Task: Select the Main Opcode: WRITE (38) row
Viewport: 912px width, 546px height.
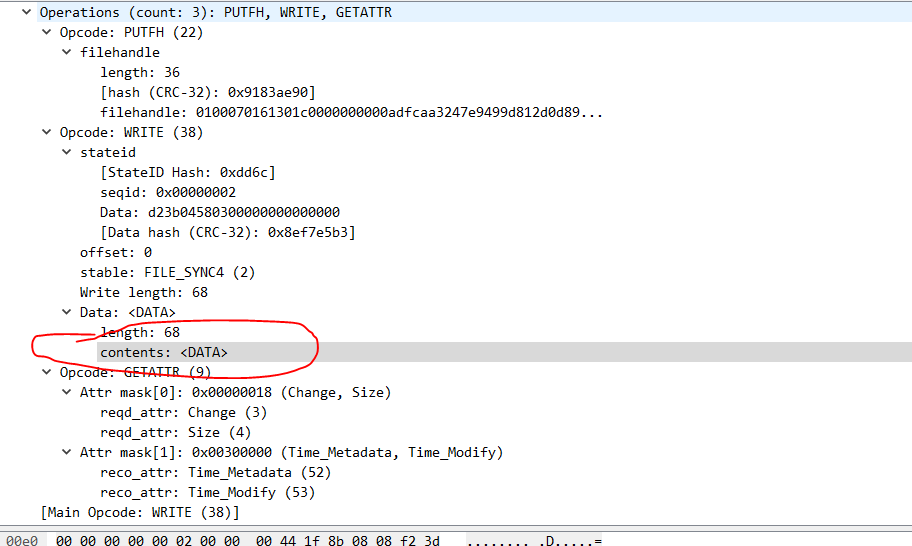Action: [140, 512]
